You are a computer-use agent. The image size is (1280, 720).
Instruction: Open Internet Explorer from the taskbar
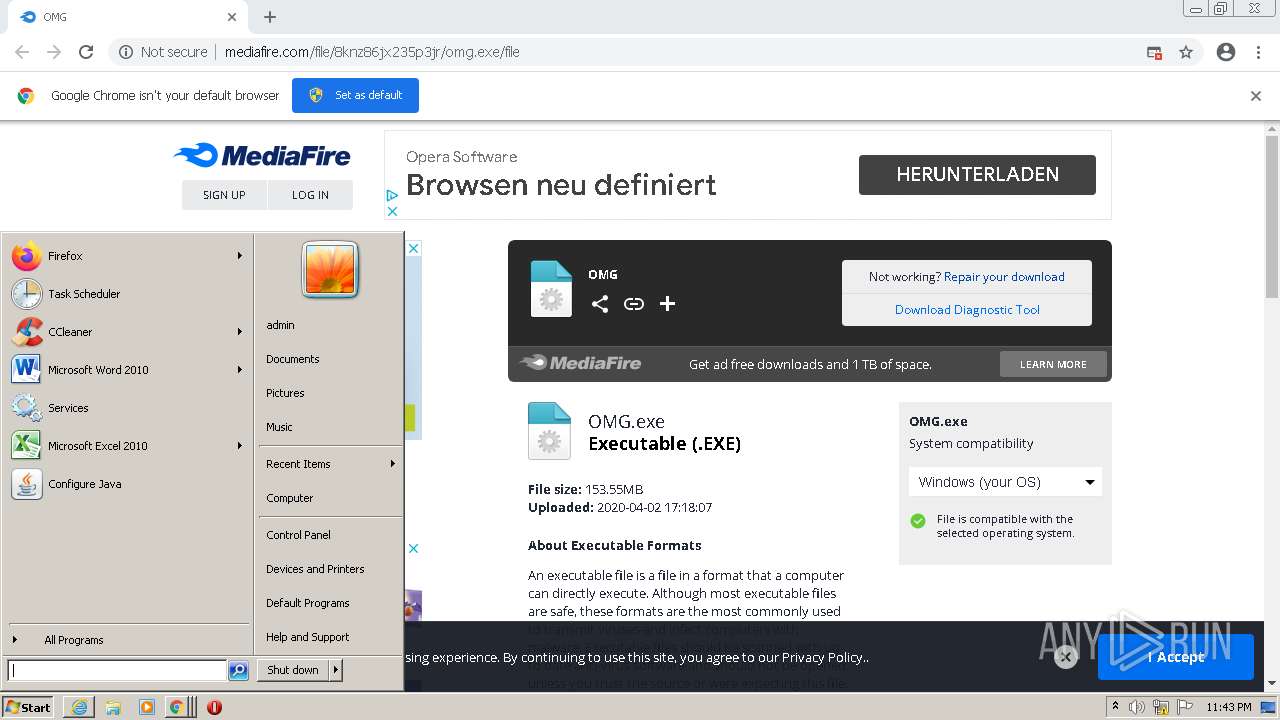click(79, 707)
